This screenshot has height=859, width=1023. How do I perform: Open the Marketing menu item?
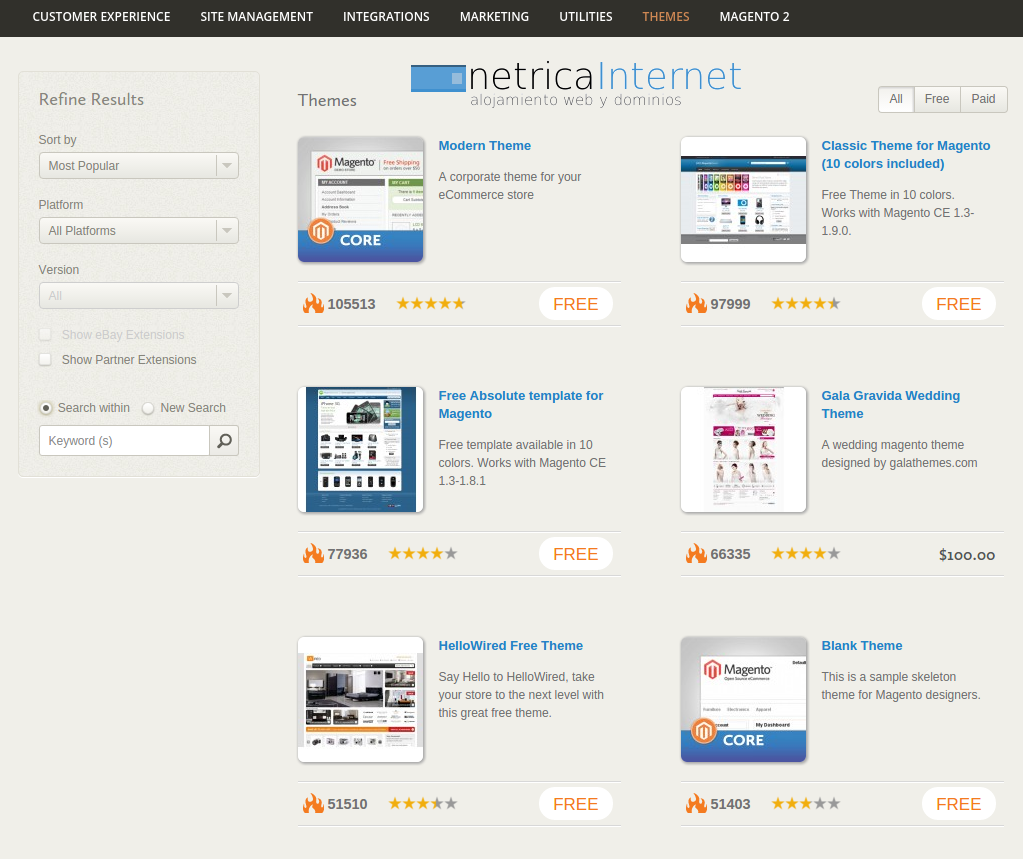tap(494, 17)
